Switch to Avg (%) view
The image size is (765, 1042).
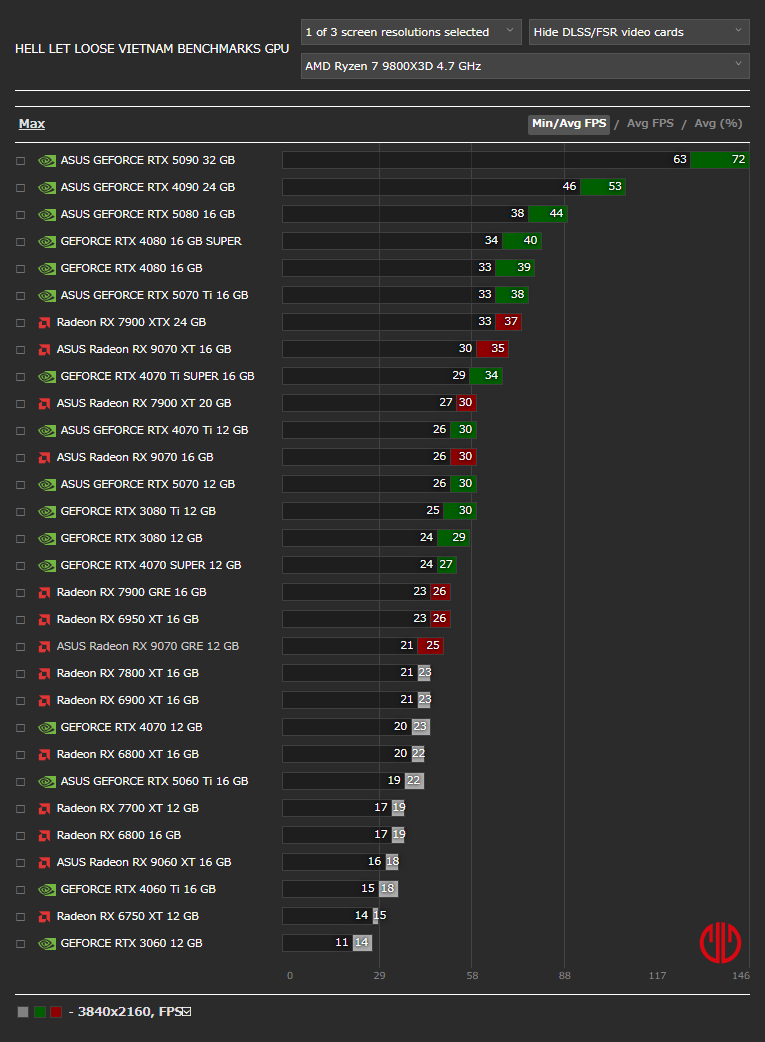[718, 124]
